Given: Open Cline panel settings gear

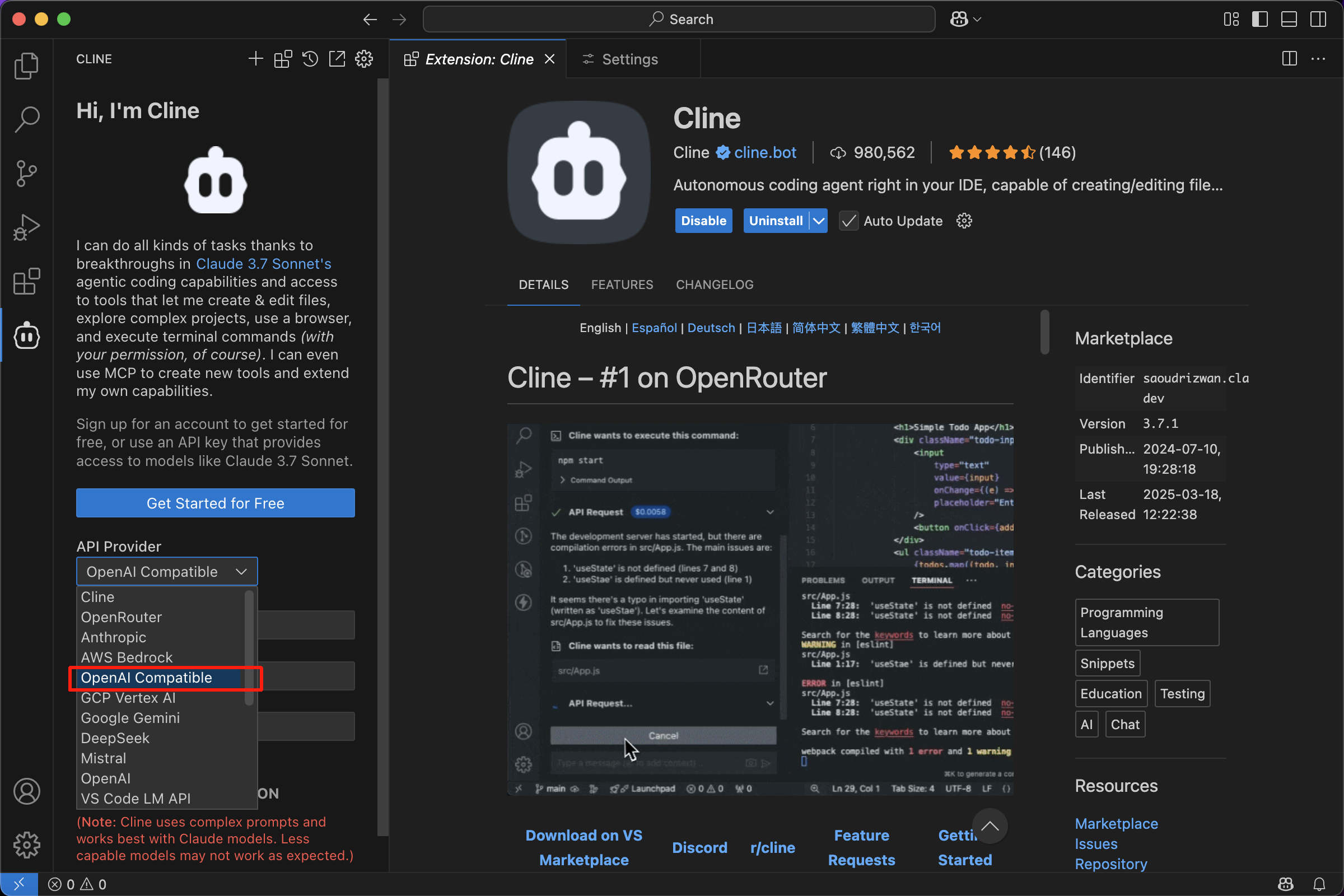Looking at the screenshot, I should pyautogui.click(x=364, y=59).
